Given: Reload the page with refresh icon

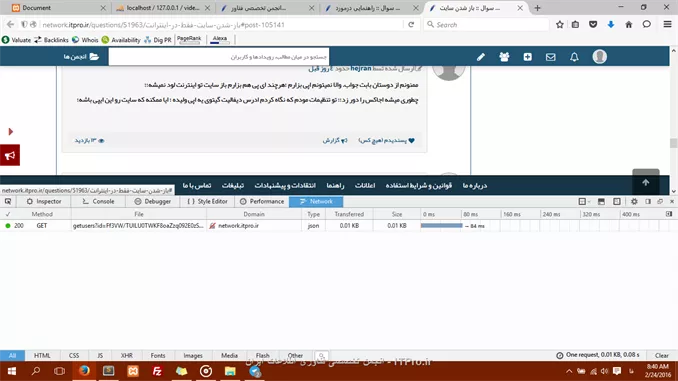Looking at the screenshot, I should (411, 25).
